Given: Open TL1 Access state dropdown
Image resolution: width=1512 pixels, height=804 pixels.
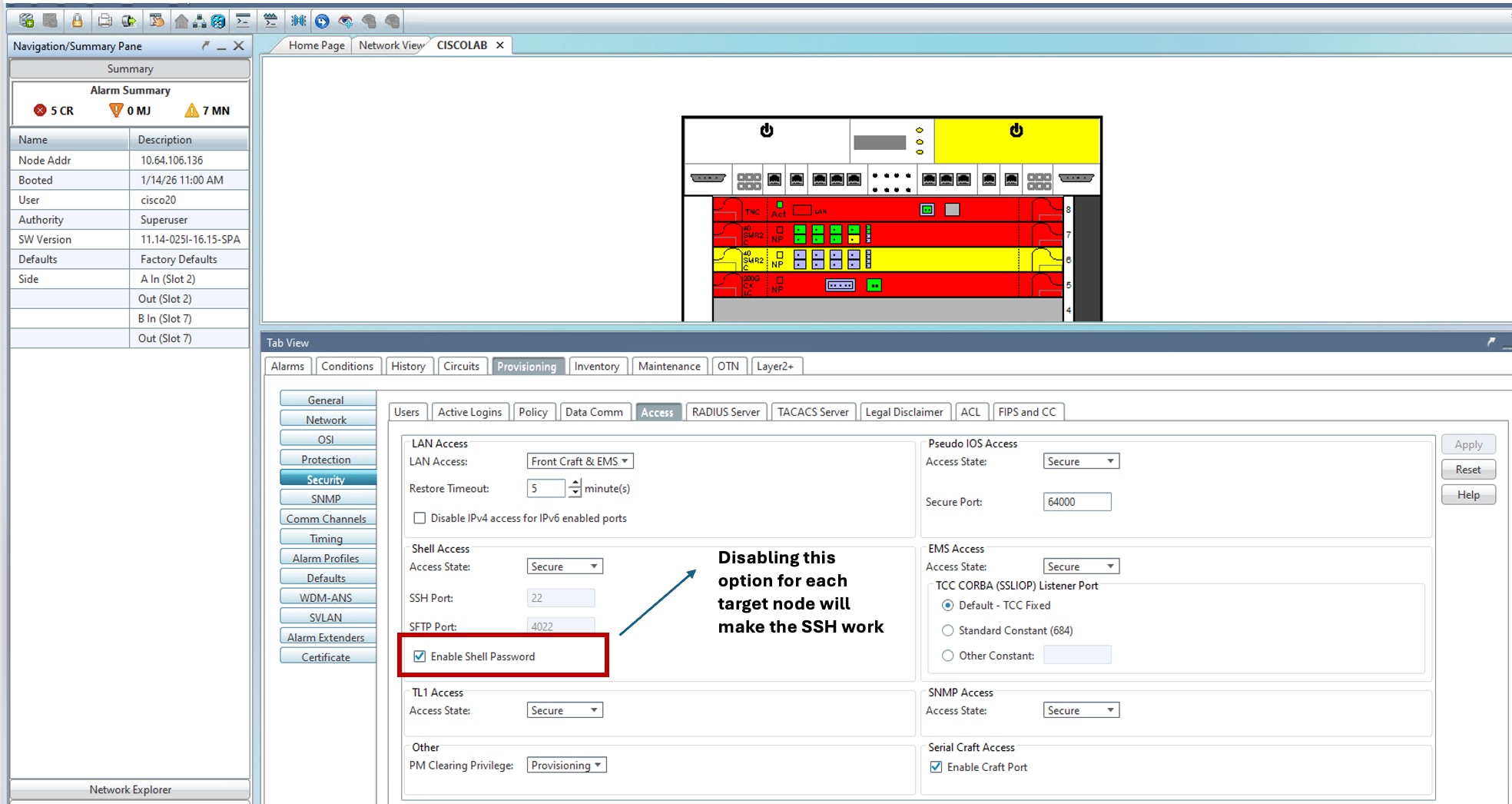Looking at the screenshot, I should tap(565, 711).
